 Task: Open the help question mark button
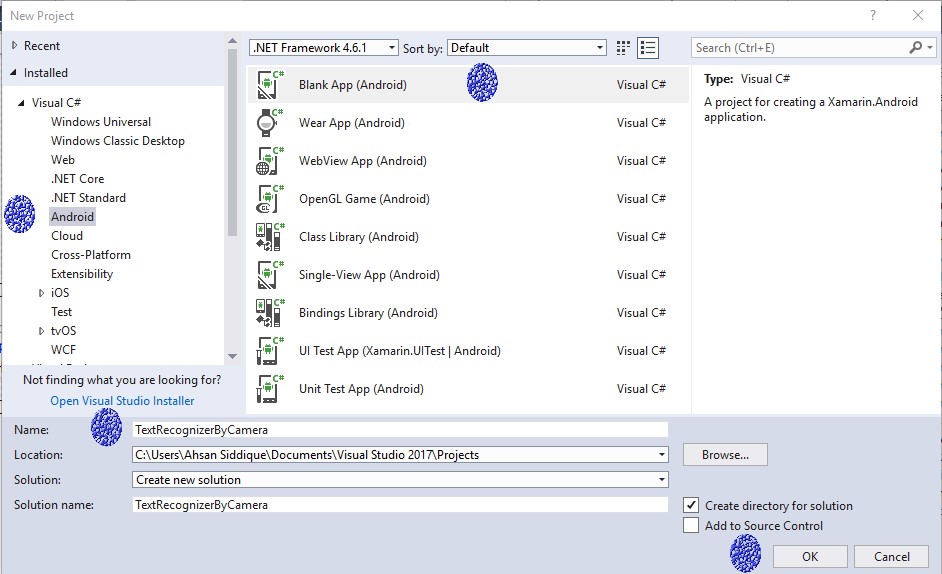point(872,16)
